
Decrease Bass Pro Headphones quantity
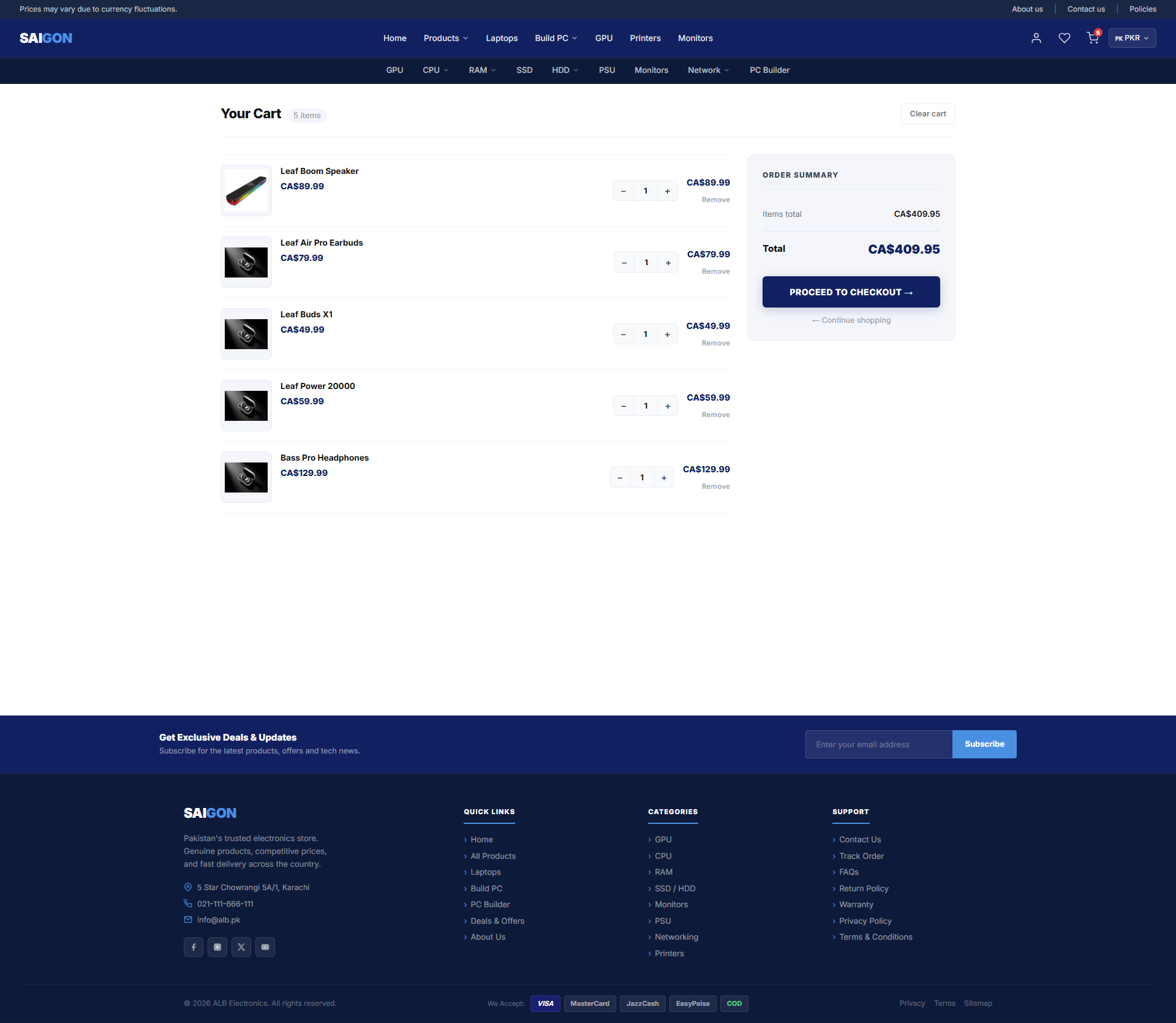point(620,478)
